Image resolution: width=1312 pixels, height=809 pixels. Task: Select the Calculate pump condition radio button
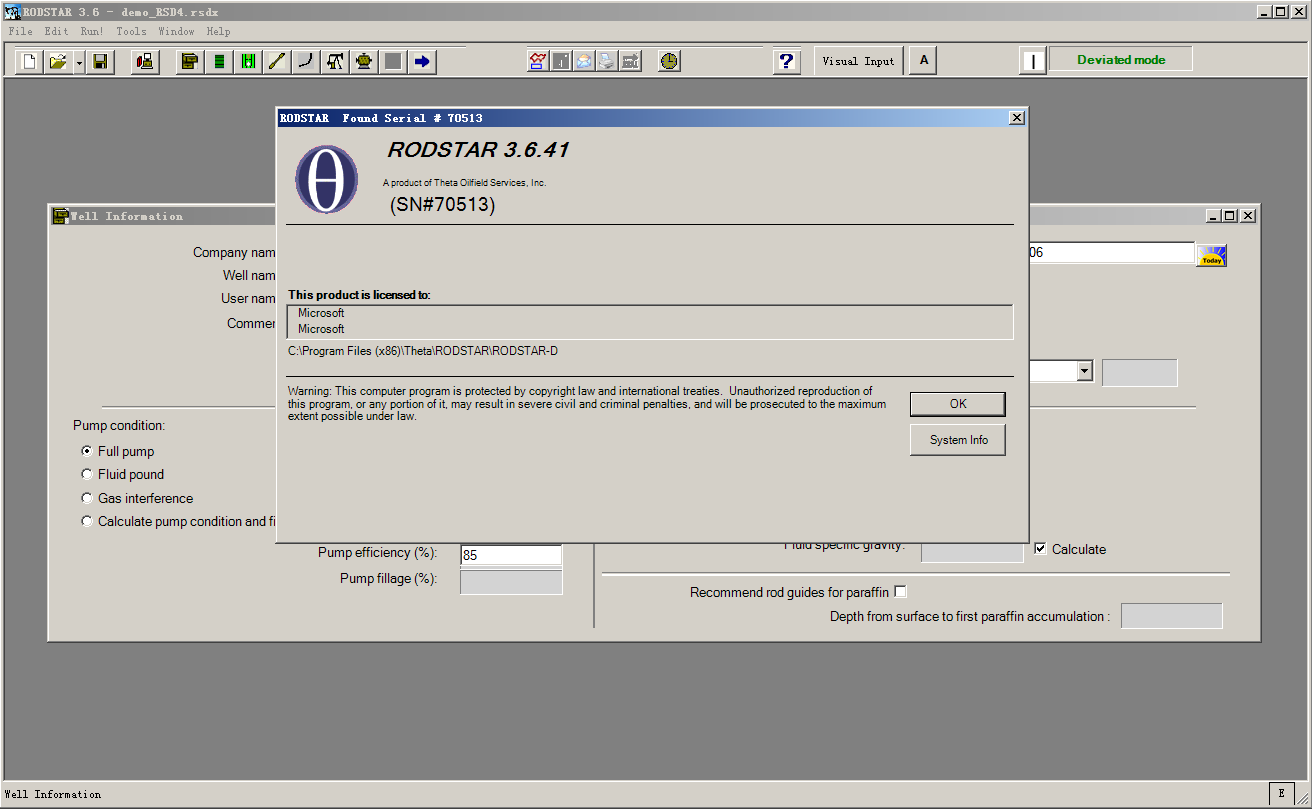tap(87, 521)
